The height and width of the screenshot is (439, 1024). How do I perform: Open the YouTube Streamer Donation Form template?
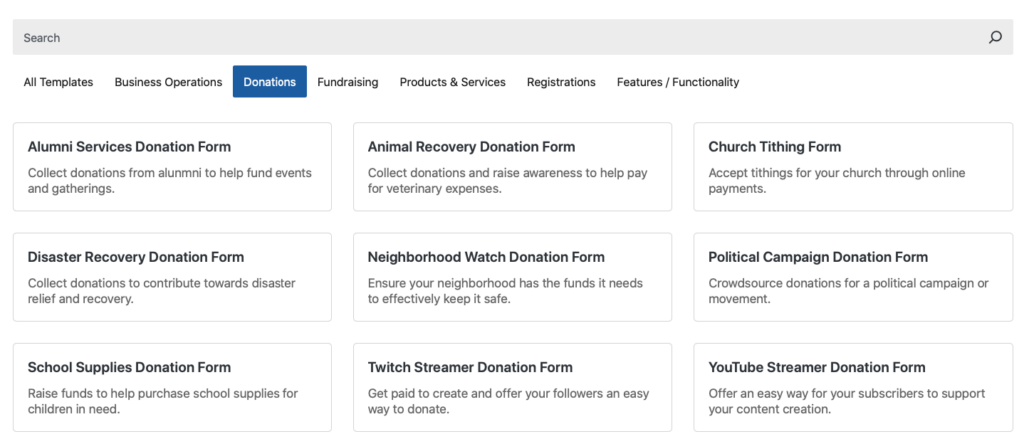click(x=853, y=388)
